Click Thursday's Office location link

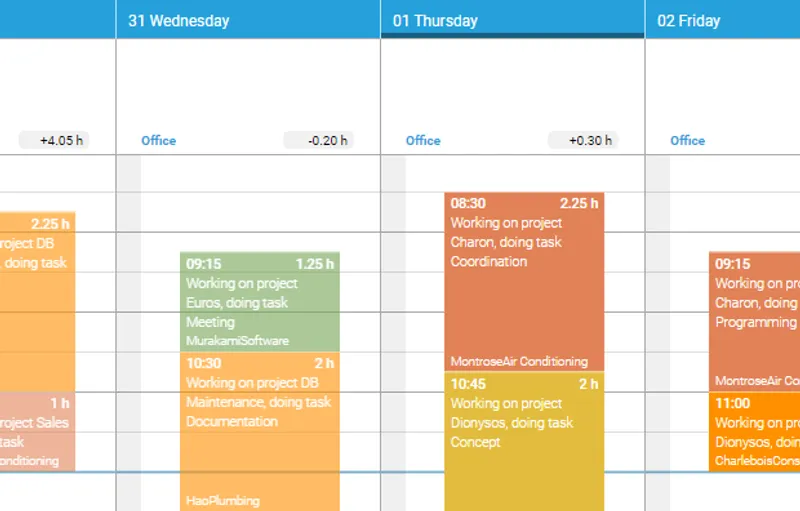pyautogui.click(x=423, y=141)
